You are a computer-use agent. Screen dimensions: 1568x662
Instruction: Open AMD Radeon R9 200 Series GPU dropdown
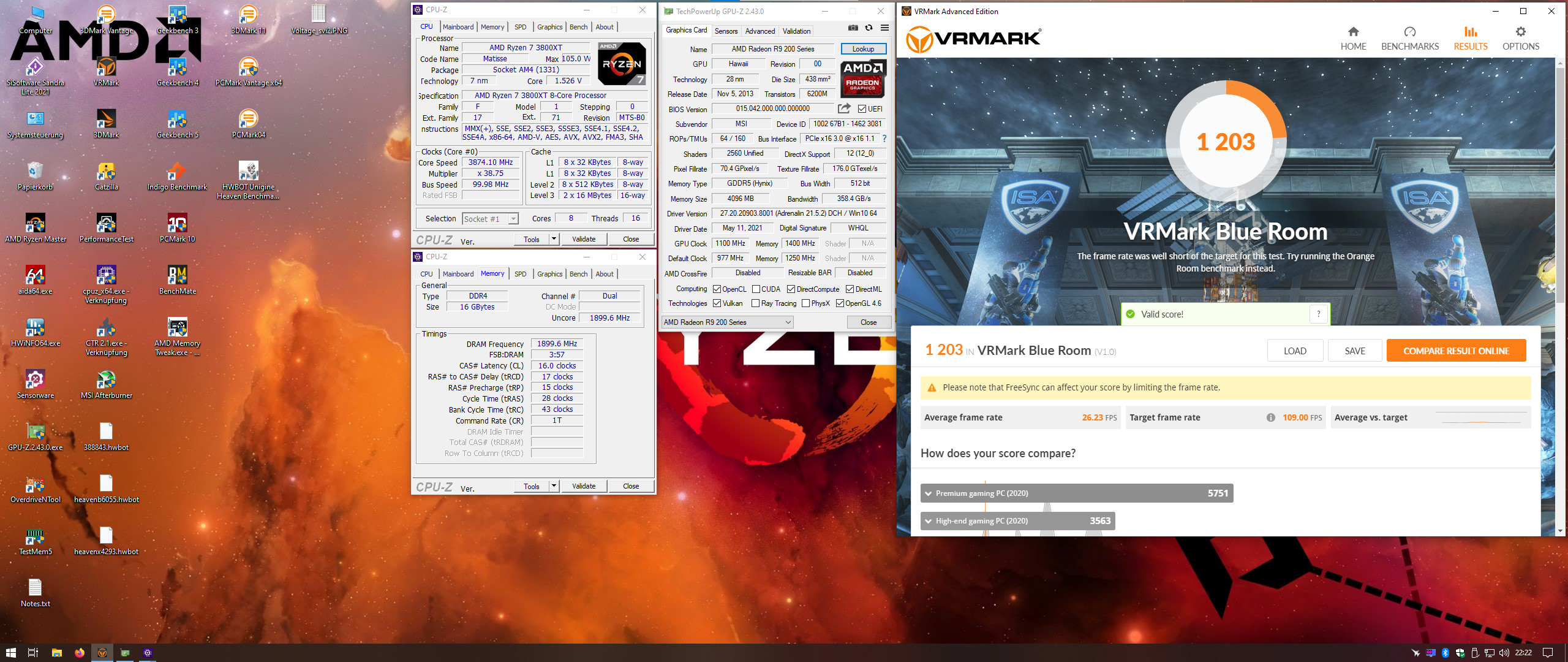(x=728, y=322)
